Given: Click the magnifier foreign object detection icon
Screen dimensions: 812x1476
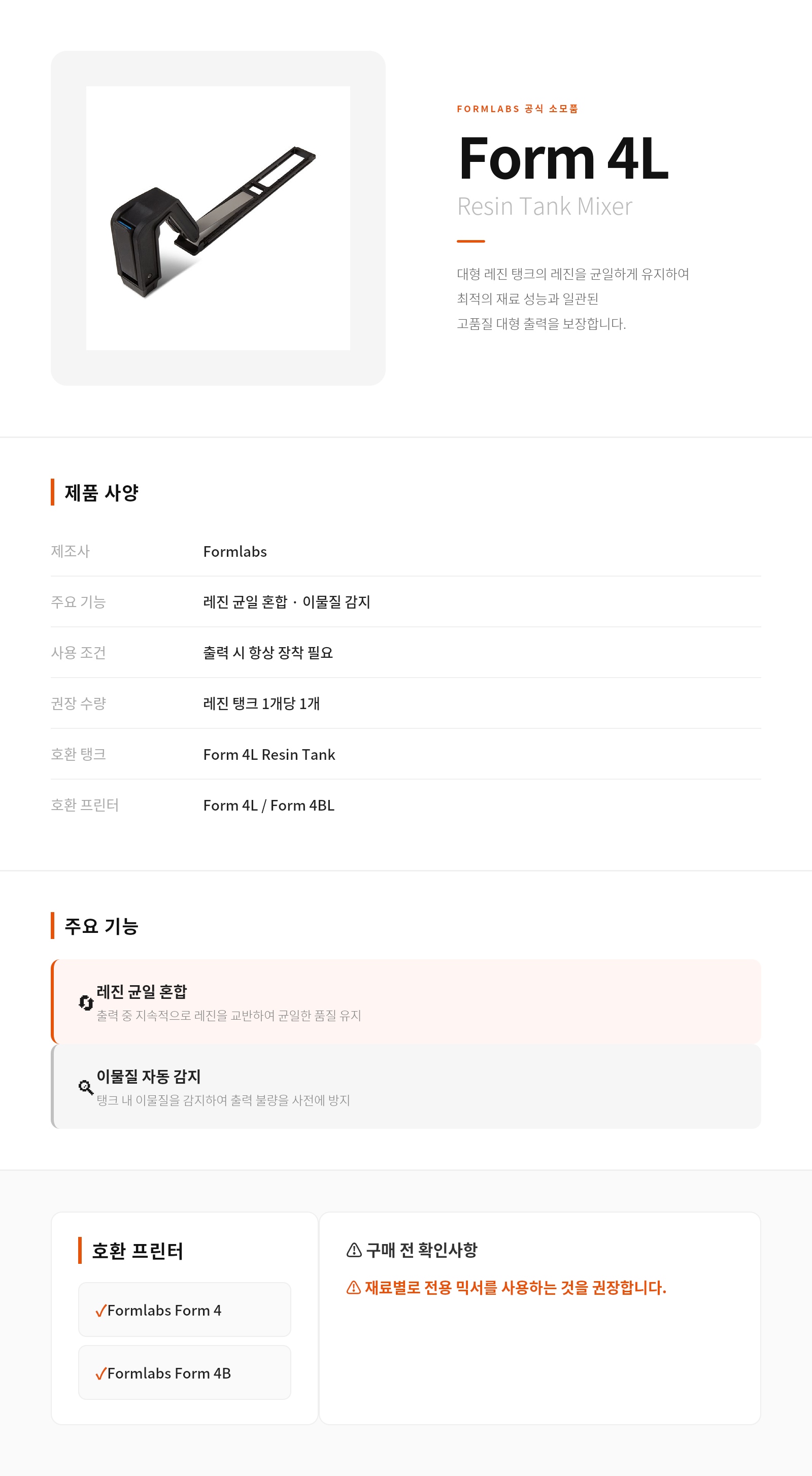Looking at the screenshot, I should tap(86, 1087).
